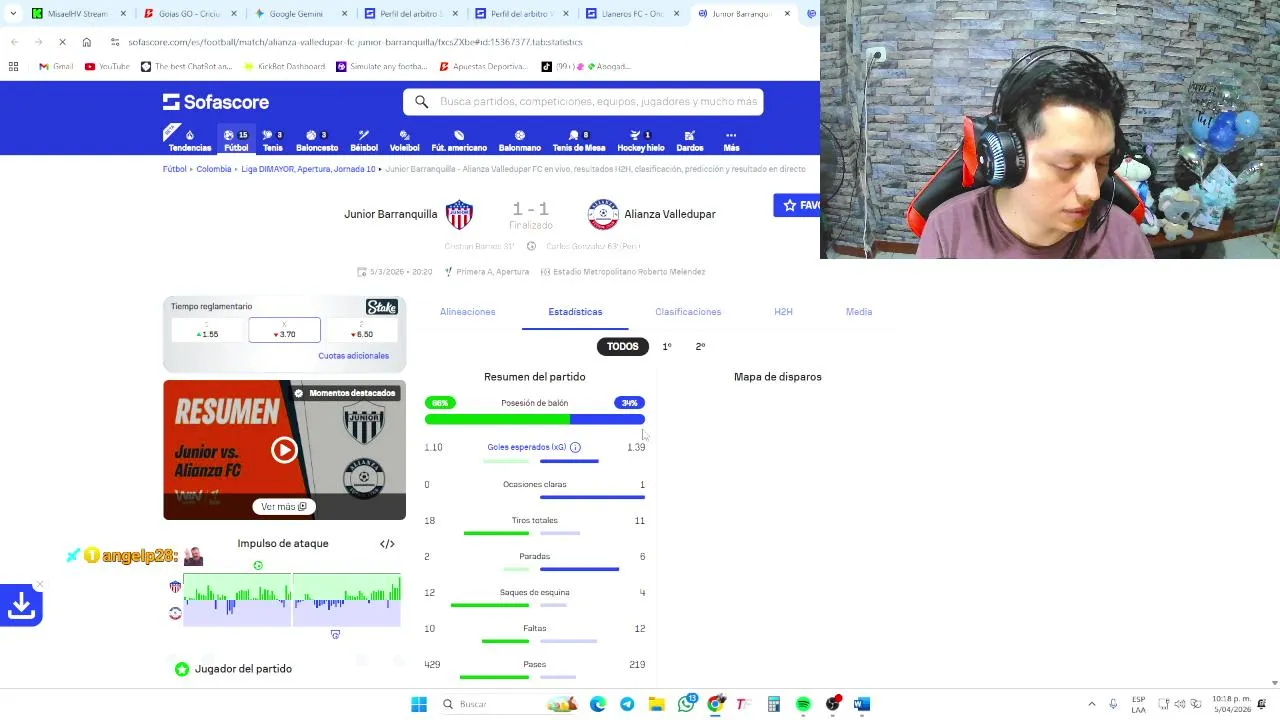Image resolution: width=1280 pixels, height=720 pixels.
Task: Click the xG info icon
Action: tap(575, 447)
